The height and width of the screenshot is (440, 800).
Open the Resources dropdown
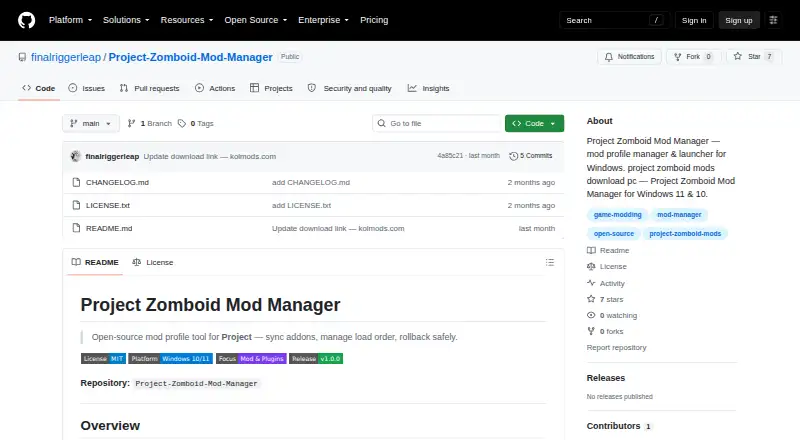187,20
